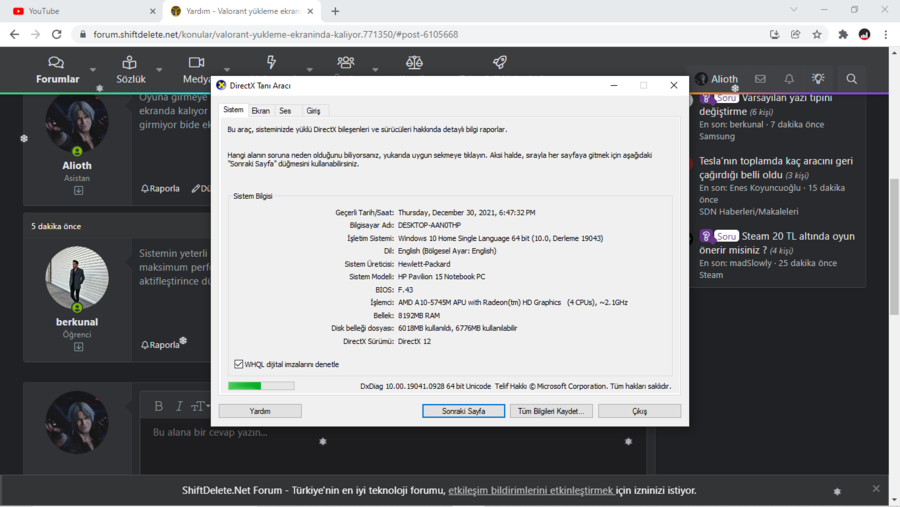
Task: Click etkileşim bildirimlerini etkinleştirmek link
Action: (531, 490)
